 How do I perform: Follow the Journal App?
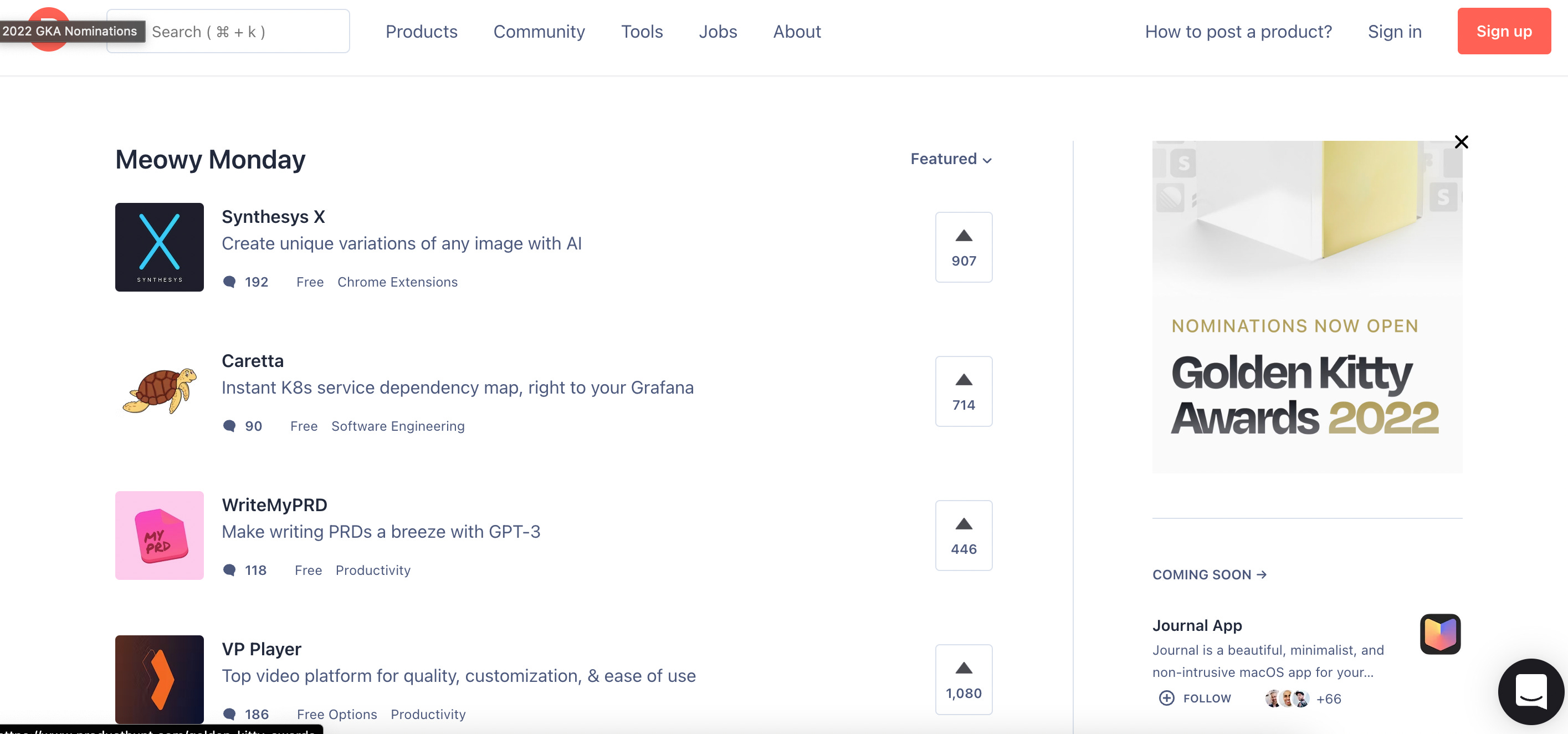pyautogui.click(x=1196, y=698)
